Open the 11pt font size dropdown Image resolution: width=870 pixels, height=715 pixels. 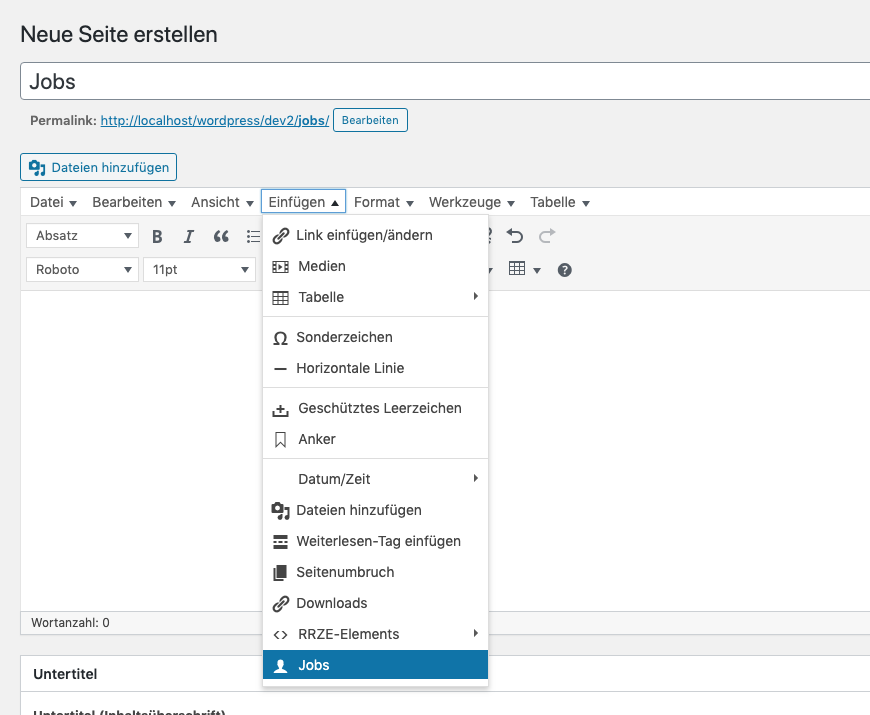tap(200, 270)
